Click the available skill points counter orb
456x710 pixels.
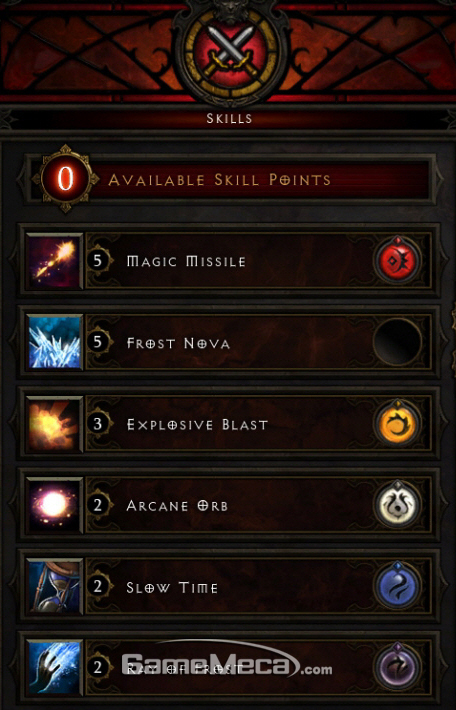click(65, 179)
